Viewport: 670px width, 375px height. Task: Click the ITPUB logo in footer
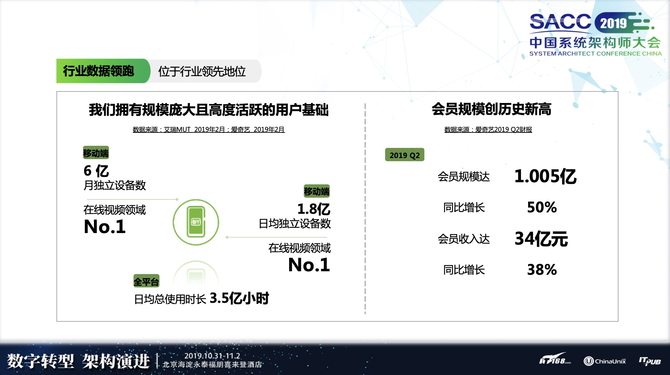tap(650, 361)
